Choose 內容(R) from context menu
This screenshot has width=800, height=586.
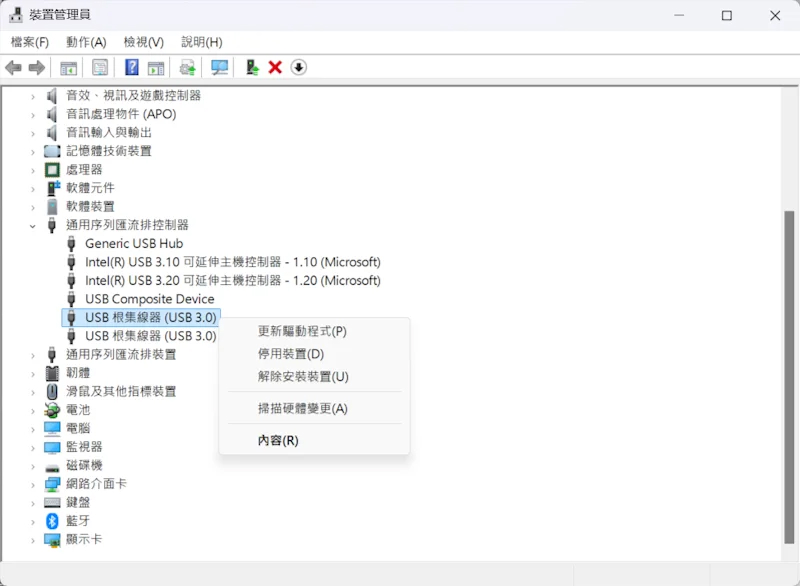coord(314,441)
